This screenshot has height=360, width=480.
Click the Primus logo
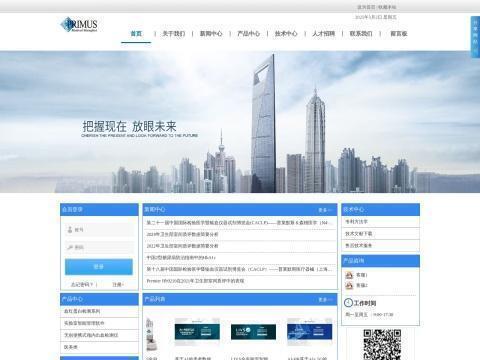[x=79, y=25]
